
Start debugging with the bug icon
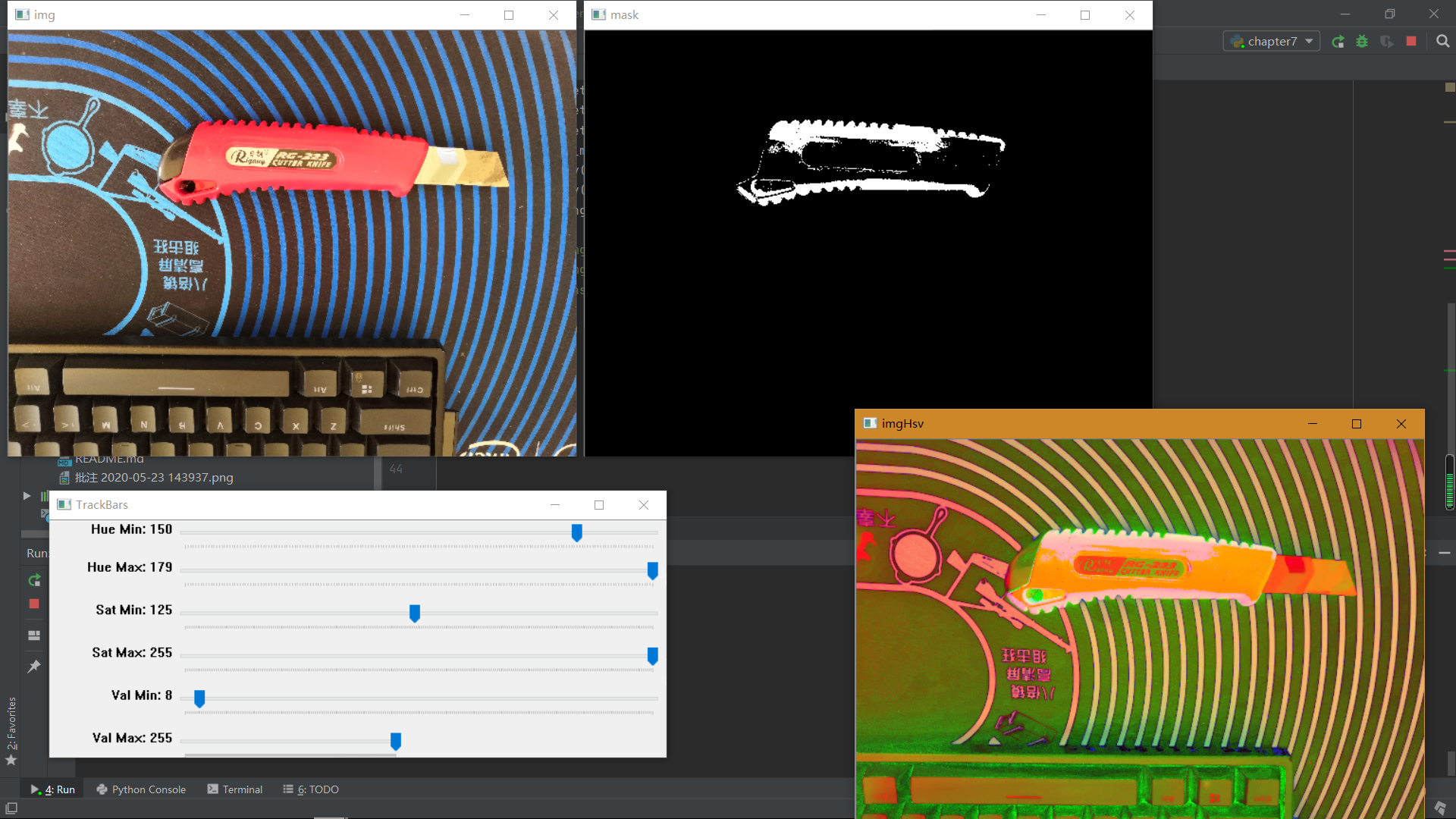pos(1362,42)
